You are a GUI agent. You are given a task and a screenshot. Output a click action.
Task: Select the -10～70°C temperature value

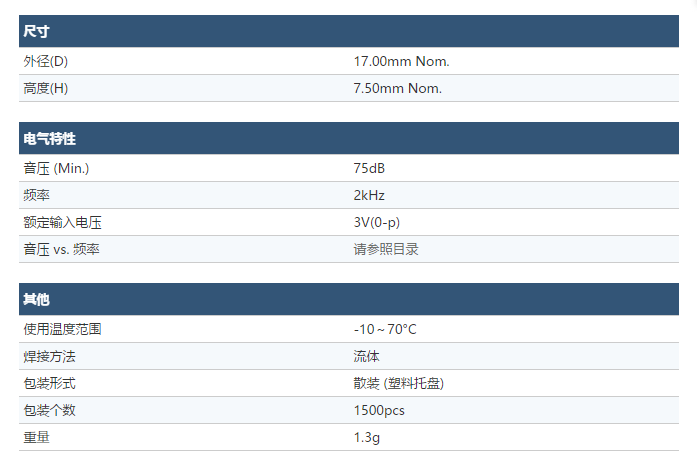[385, 329]
